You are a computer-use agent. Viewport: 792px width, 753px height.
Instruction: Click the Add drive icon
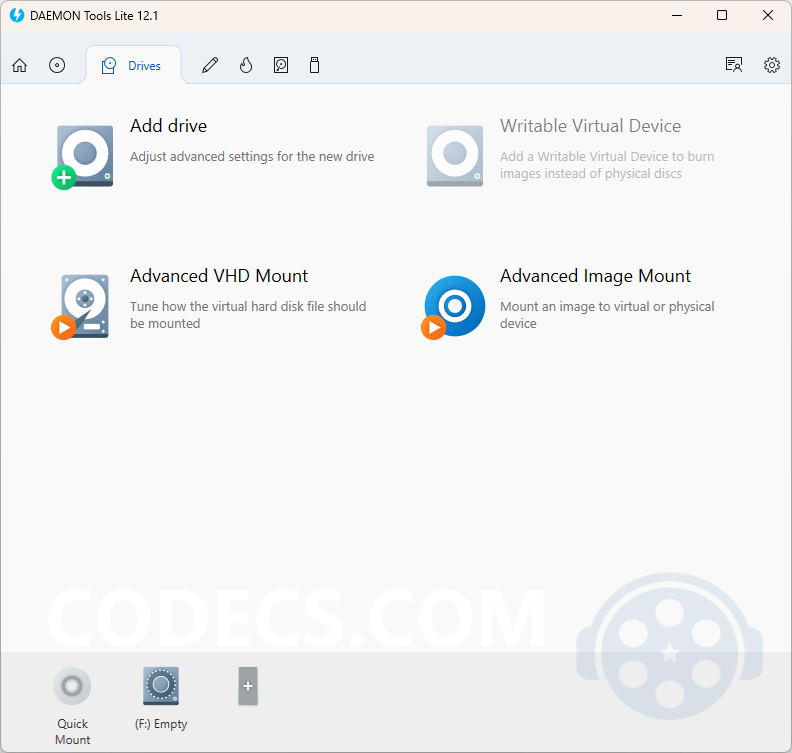pyautogui.click(x=83, y=157)
